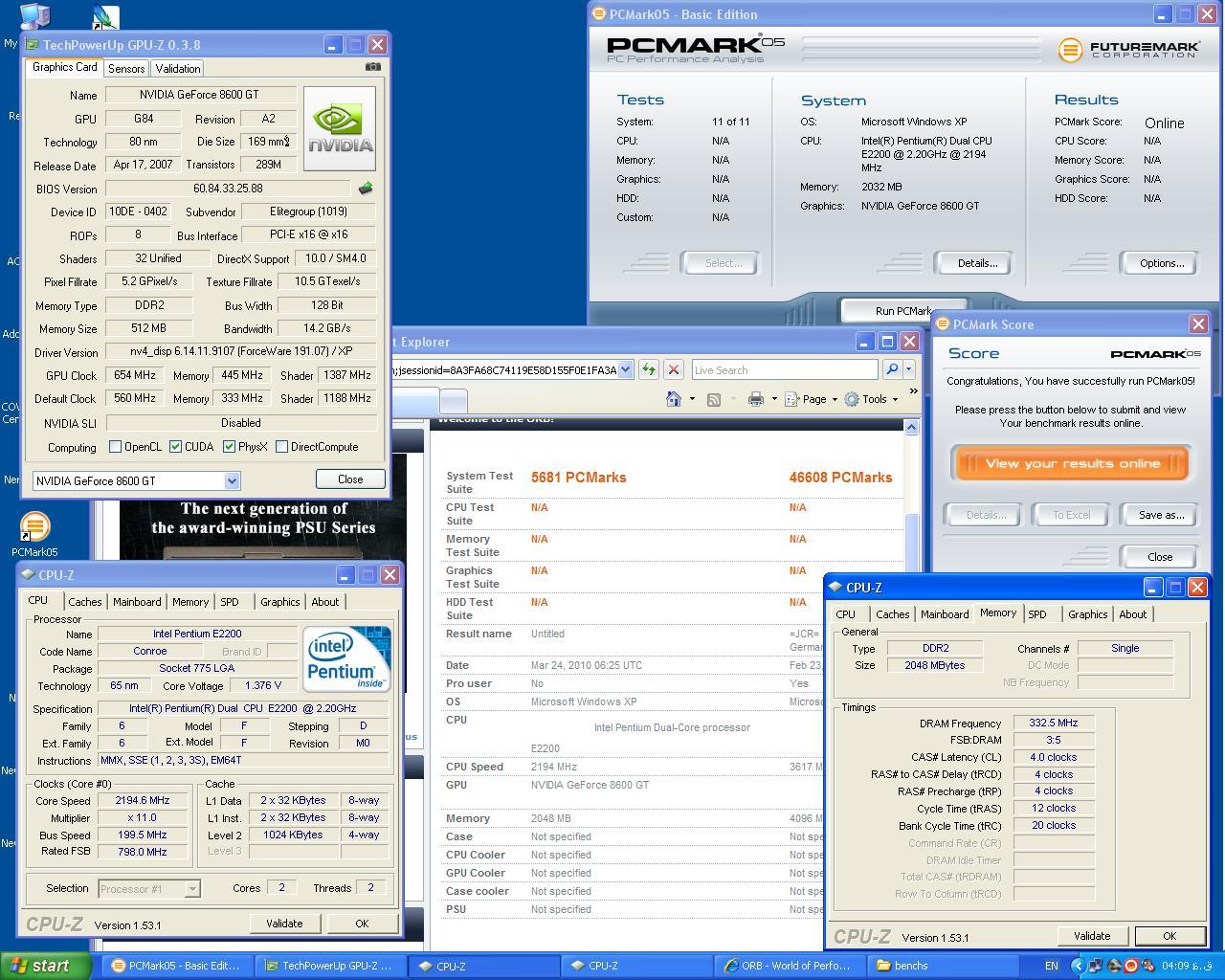1225x980 pixels.
Task: Open the Caches tab in left CPU-Z
Action: coord(84,602)
